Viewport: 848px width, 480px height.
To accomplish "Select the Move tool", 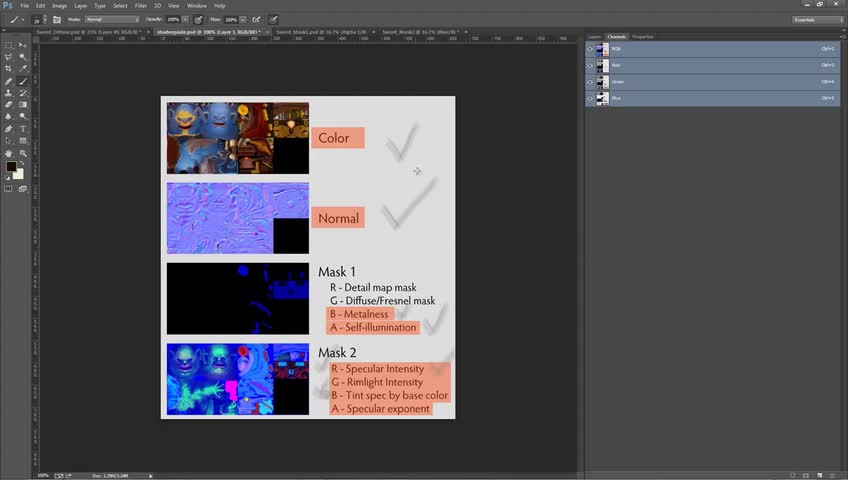I will pos(23,45).
